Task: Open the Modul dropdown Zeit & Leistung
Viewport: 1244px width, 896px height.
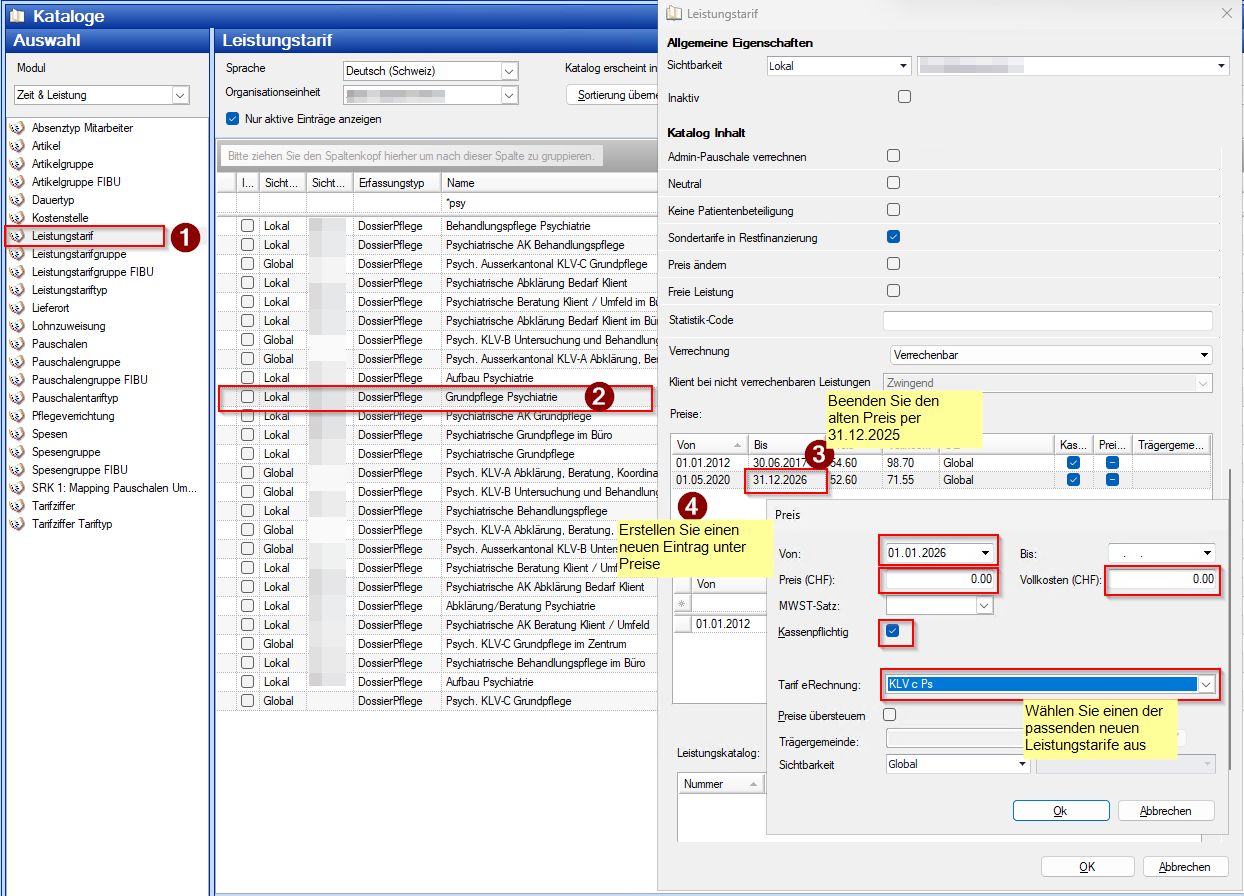Action: (180, 95)
